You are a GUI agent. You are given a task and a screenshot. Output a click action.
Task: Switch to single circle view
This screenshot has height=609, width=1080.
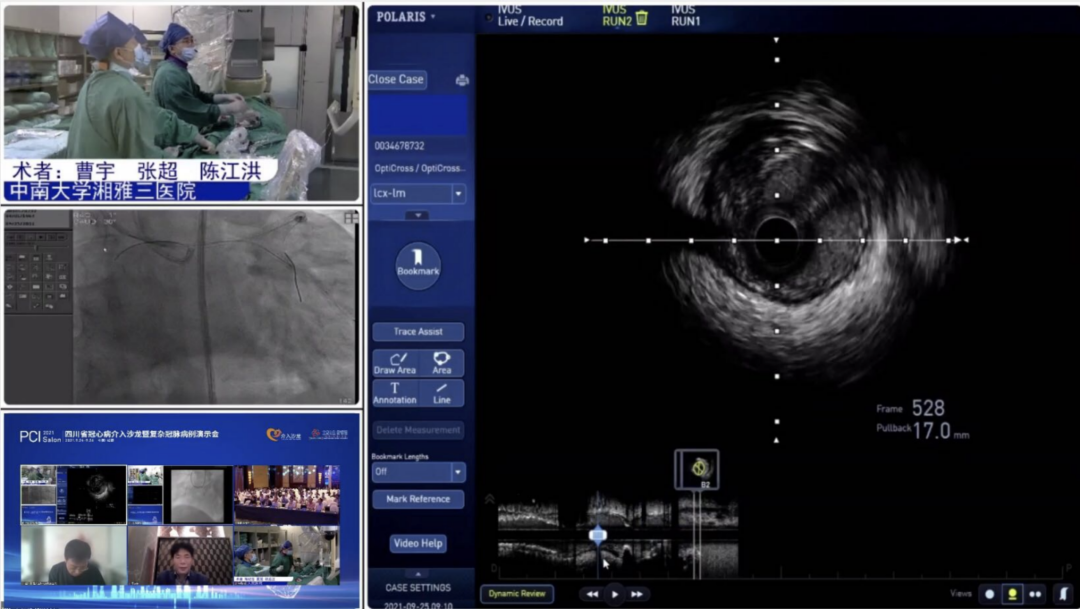[x=990, y=593]
